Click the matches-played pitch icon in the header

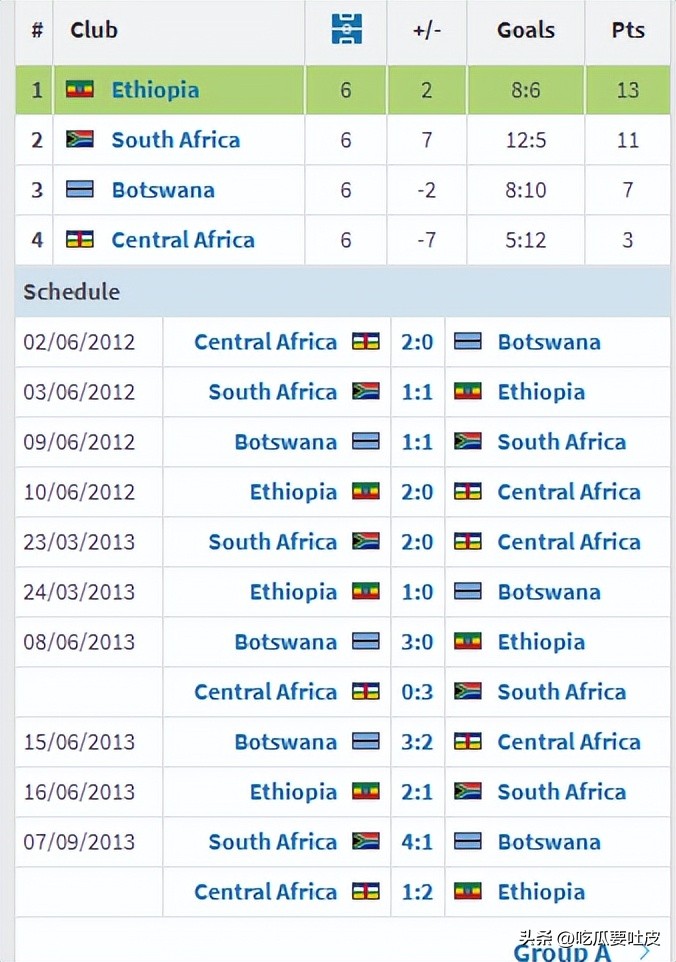click(346, 29)
